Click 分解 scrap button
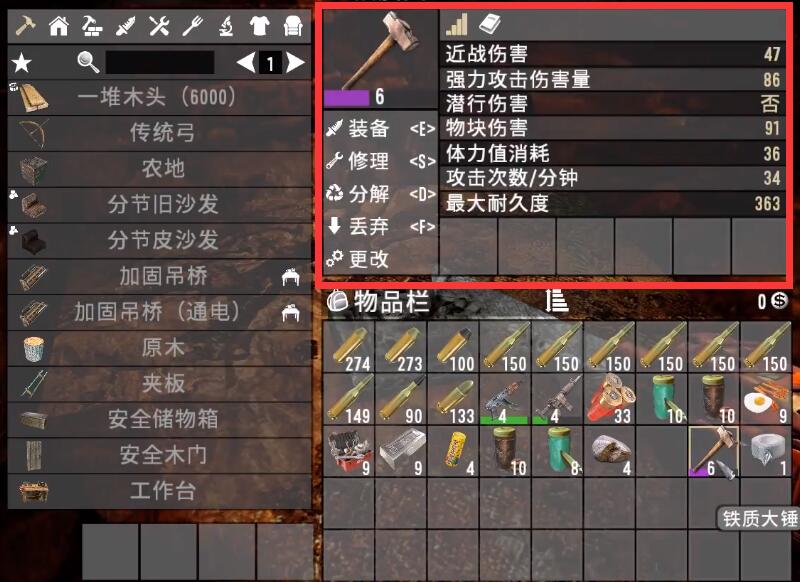 click(x=381, y=194)
